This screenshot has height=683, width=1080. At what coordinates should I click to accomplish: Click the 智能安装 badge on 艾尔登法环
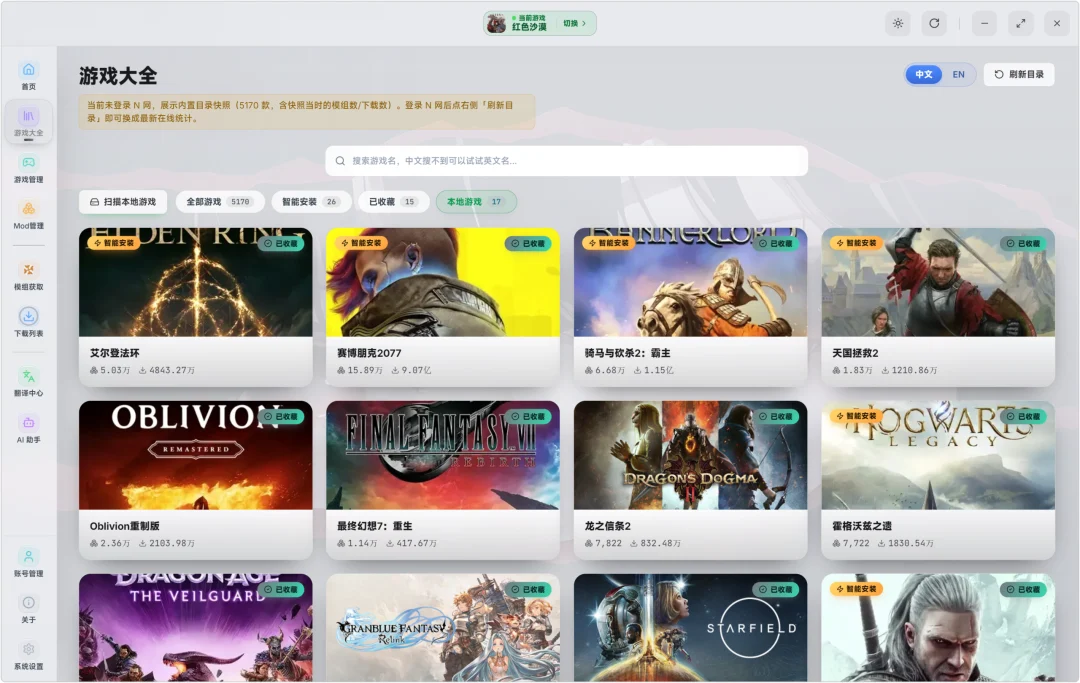pos(114,243)
